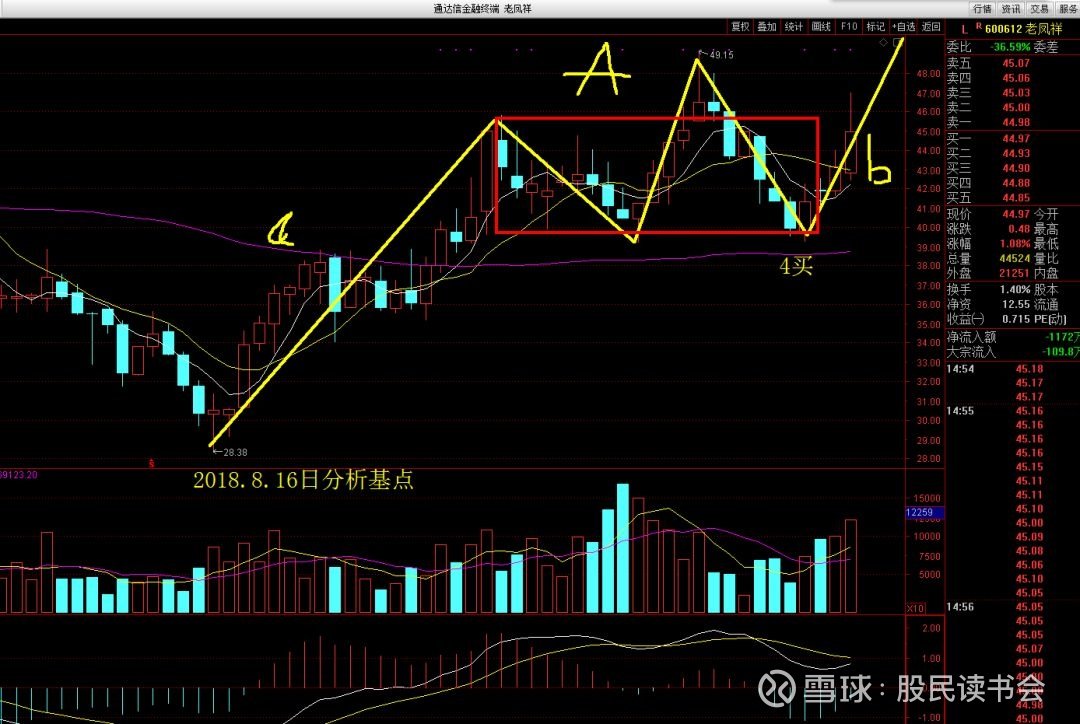This screenshot has width=1080, height=724.
Task: Select the 买三 price 44.90
Action: (1016, 168)
